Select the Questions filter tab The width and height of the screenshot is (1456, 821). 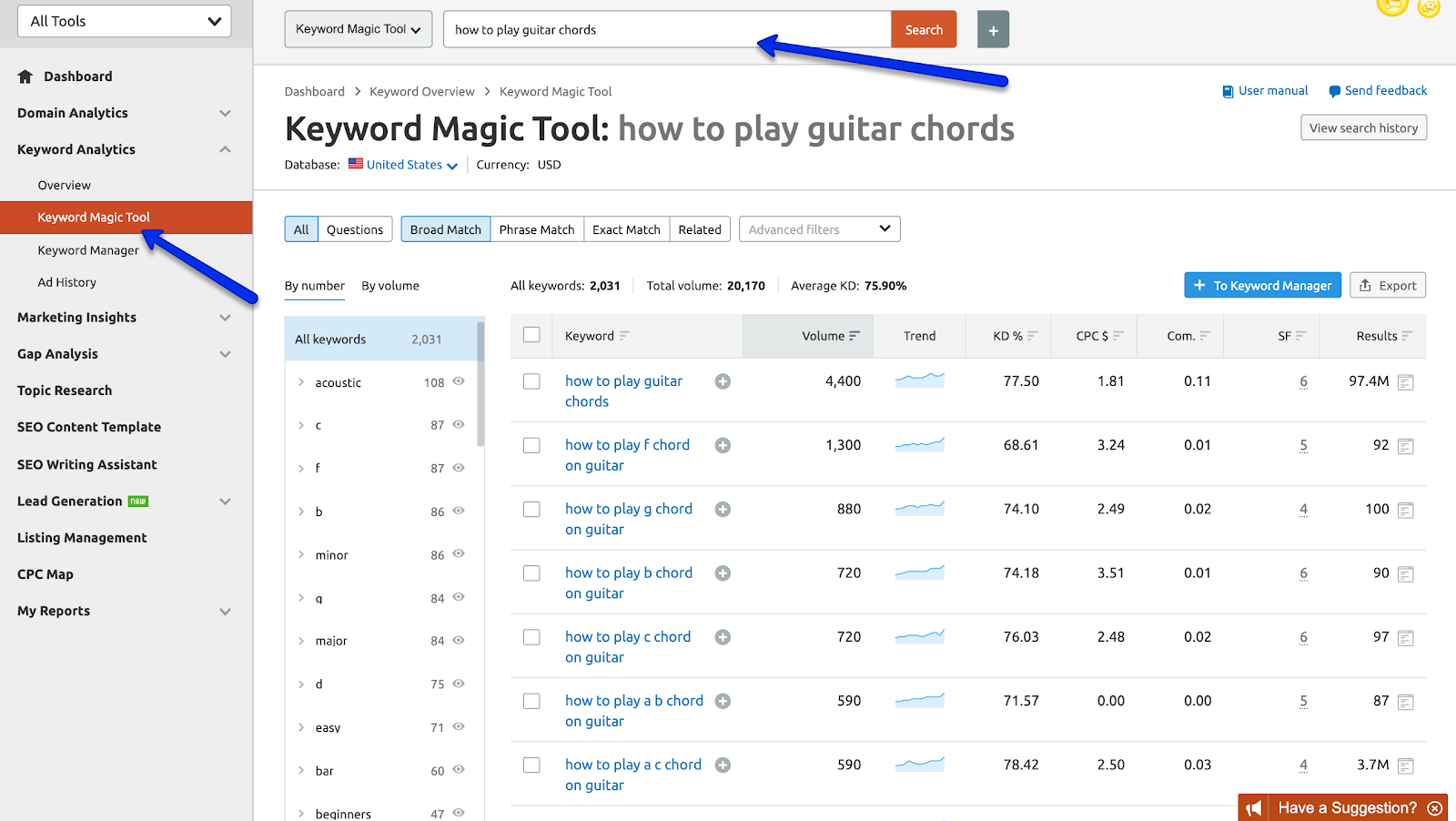355,229
